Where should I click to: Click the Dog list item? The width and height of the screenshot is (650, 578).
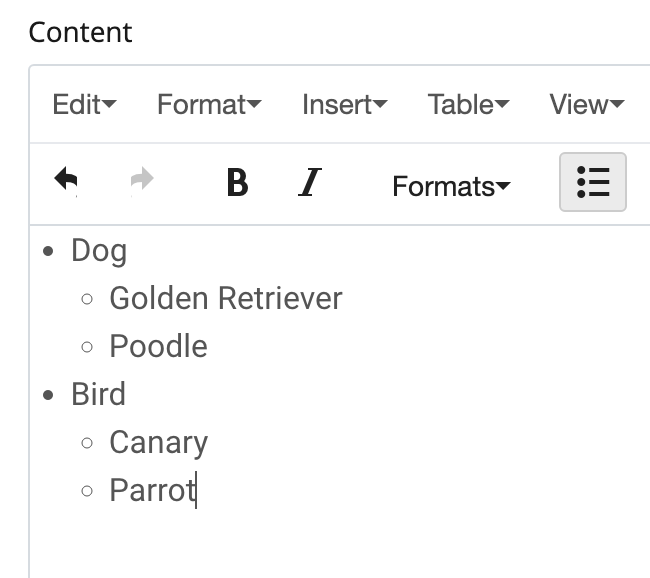(99, 250)
